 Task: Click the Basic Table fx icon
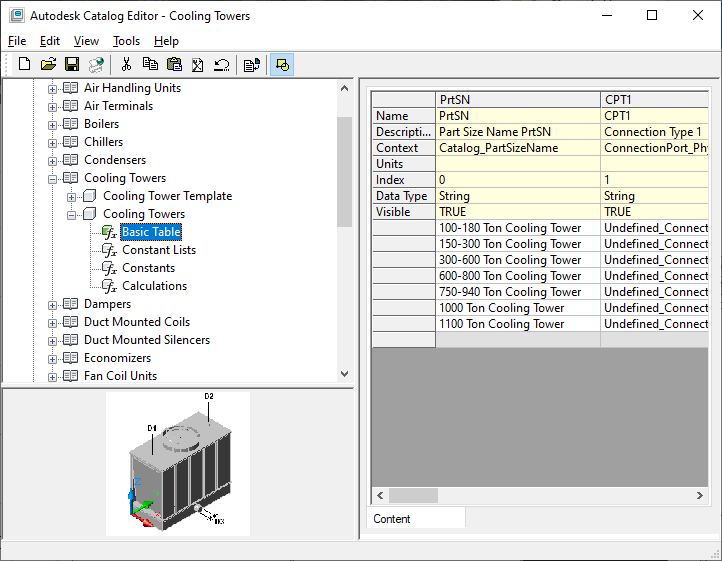click(x=109, y=232)
